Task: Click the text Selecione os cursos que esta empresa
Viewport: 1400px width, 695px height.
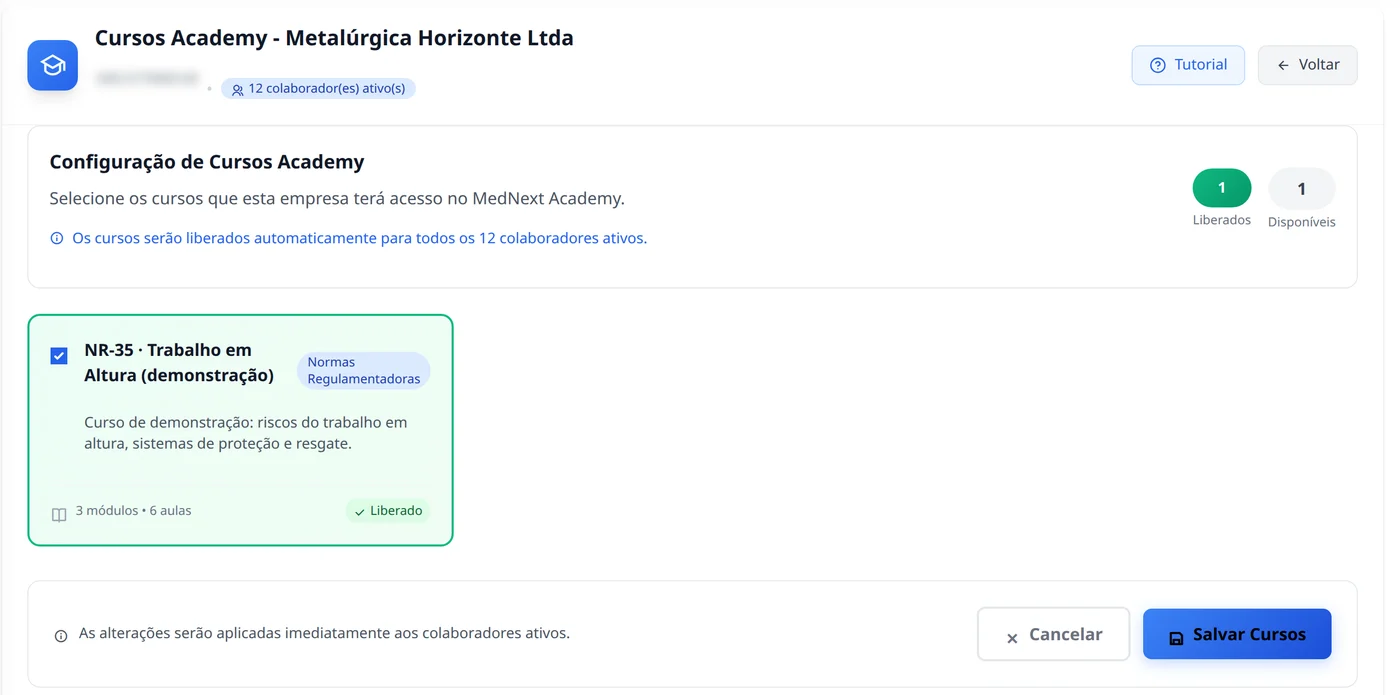Action: click(337, 199)
